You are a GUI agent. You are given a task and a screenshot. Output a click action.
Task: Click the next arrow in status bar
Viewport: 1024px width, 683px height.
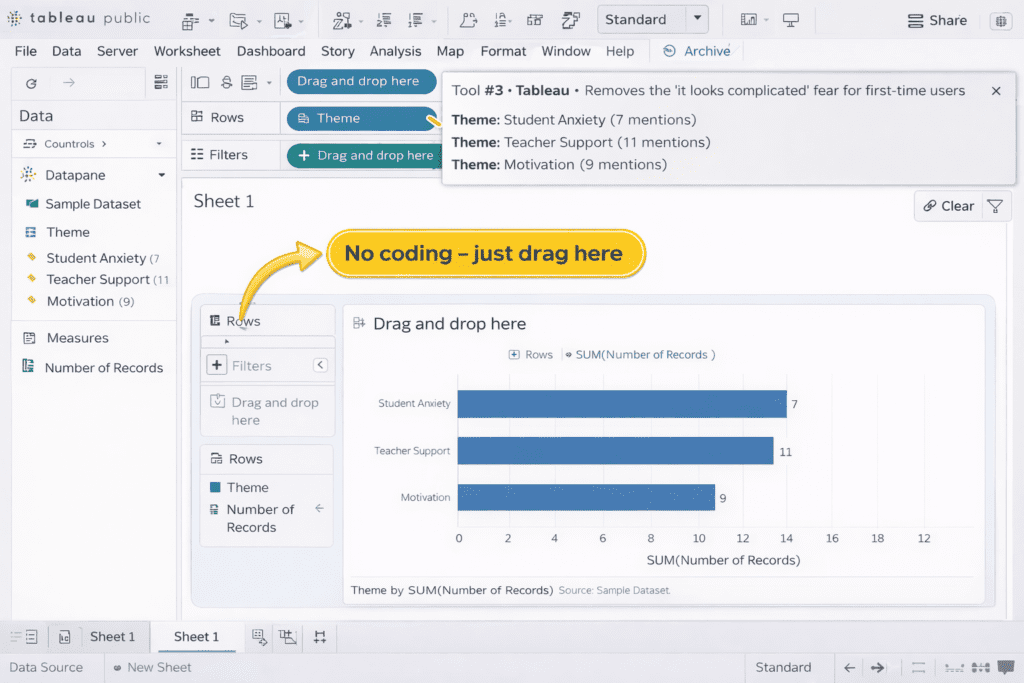pos(877,667)
